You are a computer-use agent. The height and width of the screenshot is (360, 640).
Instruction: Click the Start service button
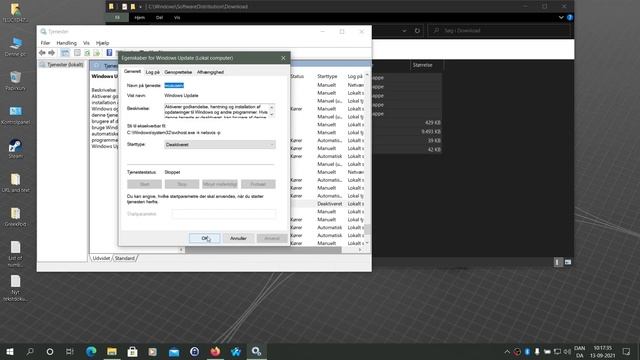tap(144, 184)
